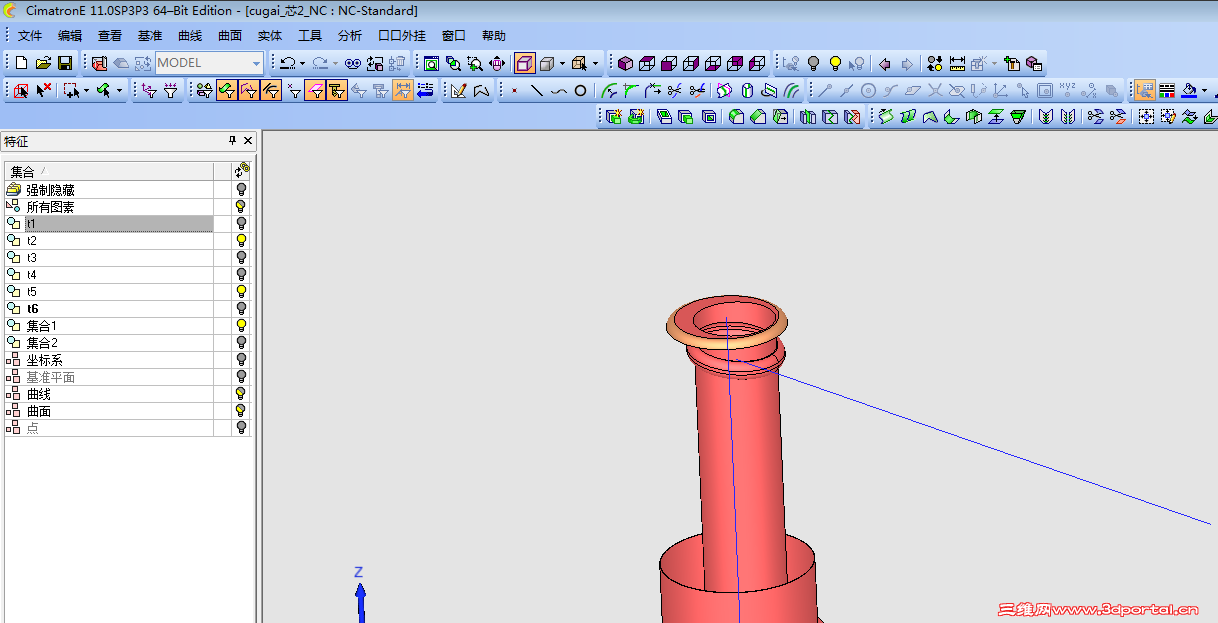Select the t1 set row

tap(109, 224)
